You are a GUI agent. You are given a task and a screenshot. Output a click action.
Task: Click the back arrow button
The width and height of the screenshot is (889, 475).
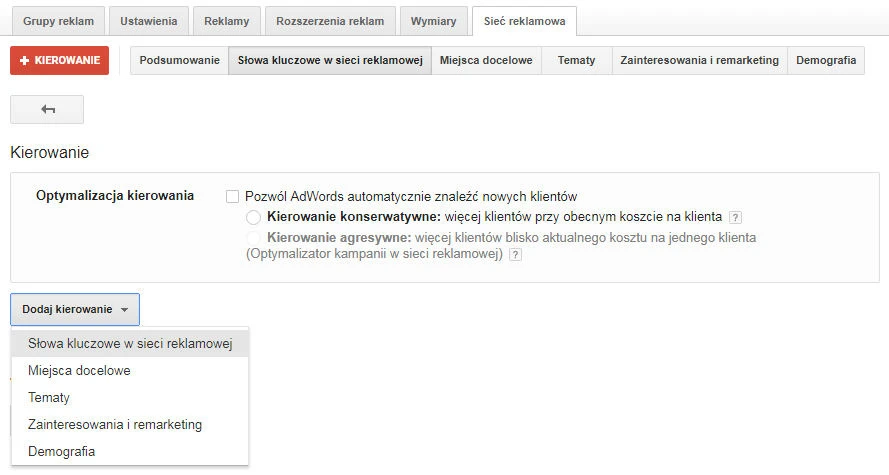click(47, 110)
